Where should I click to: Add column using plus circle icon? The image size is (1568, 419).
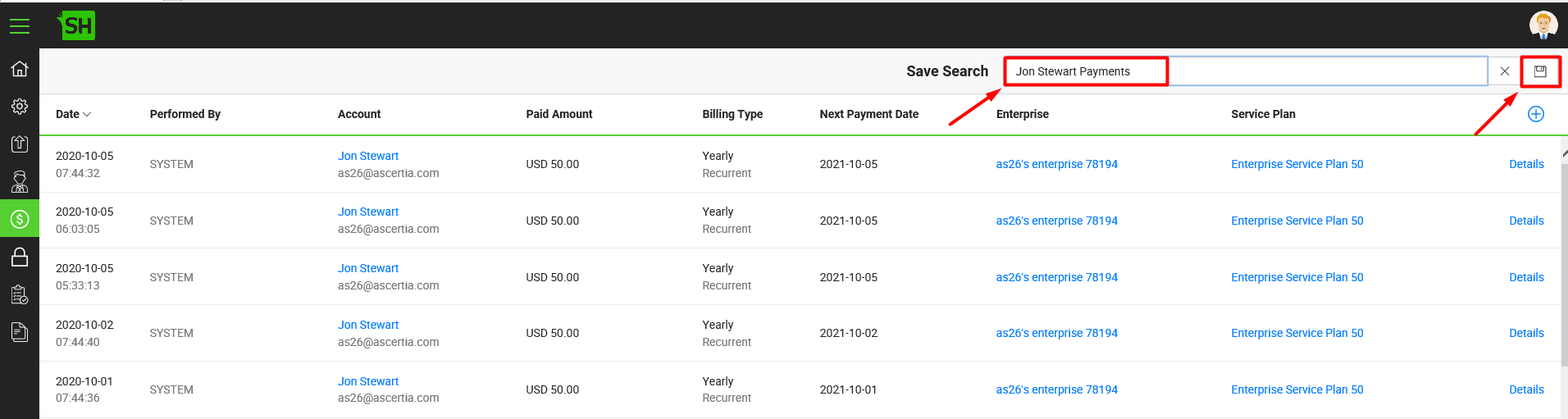pos(1536,114)
